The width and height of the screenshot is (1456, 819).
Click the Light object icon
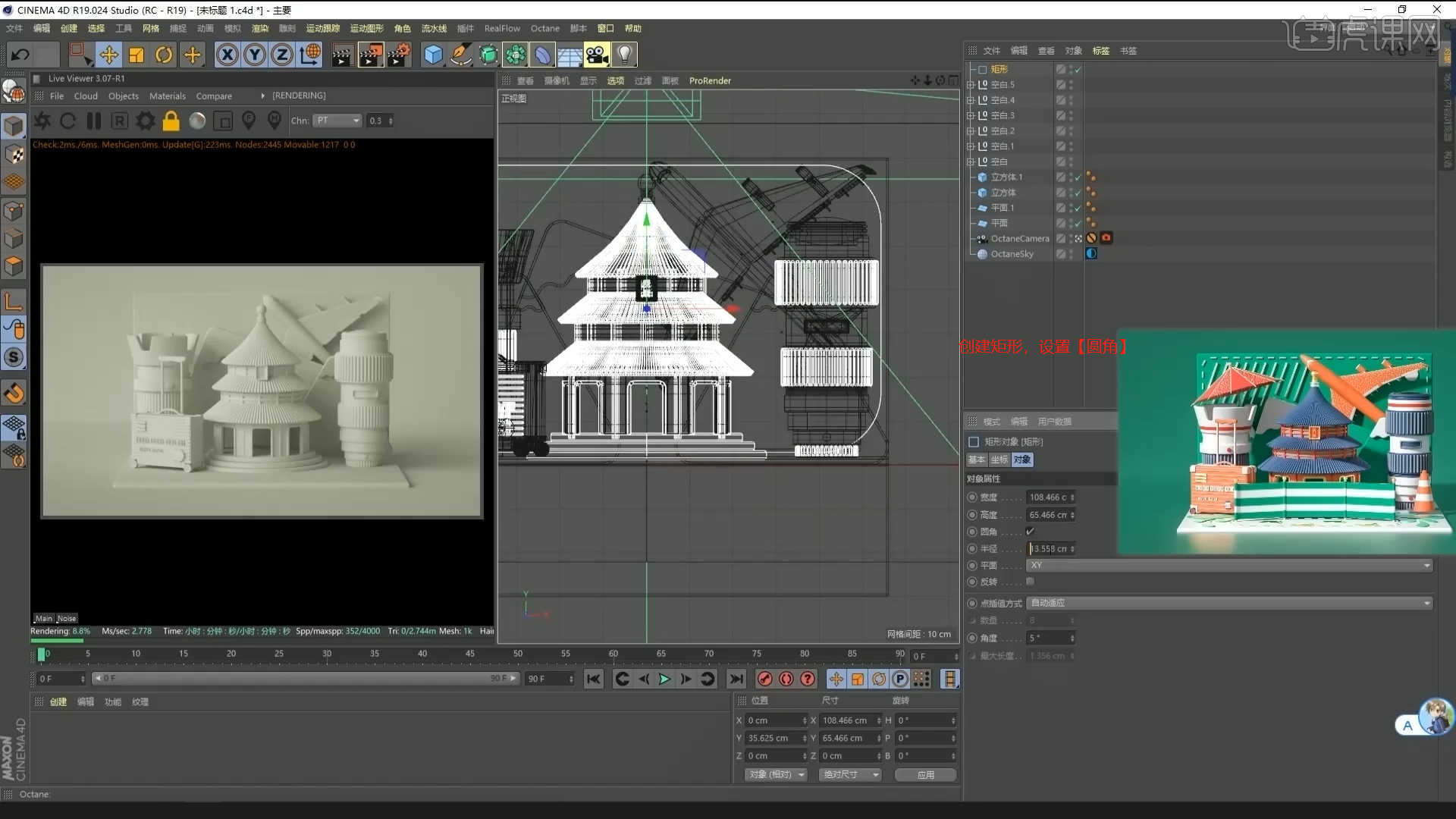(624, 55)
